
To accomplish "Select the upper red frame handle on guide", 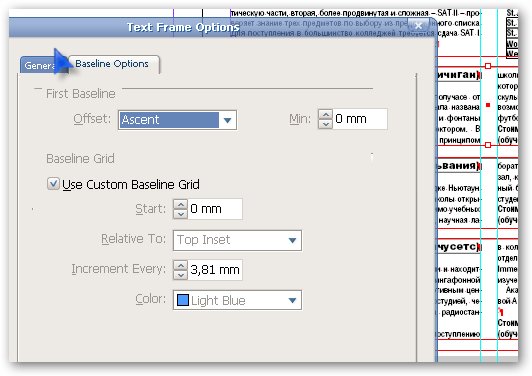I will coord(488,66).
